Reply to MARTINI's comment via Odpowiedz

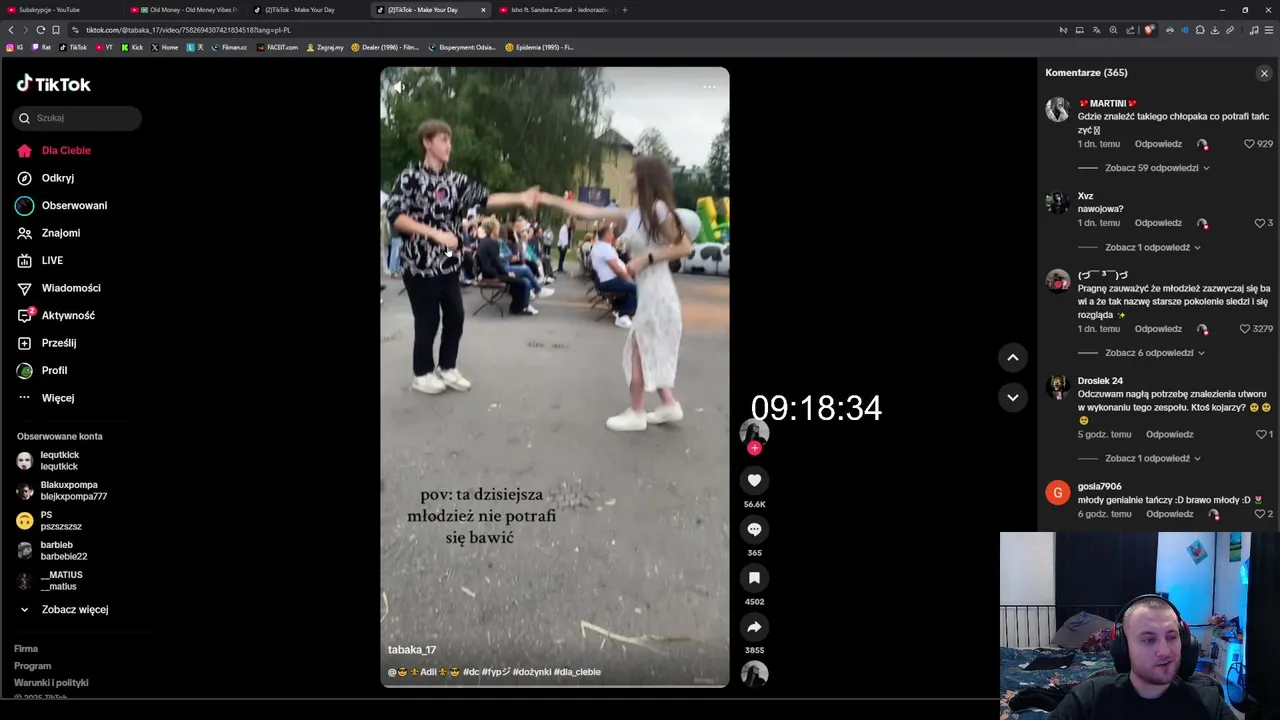(1158, 144)
